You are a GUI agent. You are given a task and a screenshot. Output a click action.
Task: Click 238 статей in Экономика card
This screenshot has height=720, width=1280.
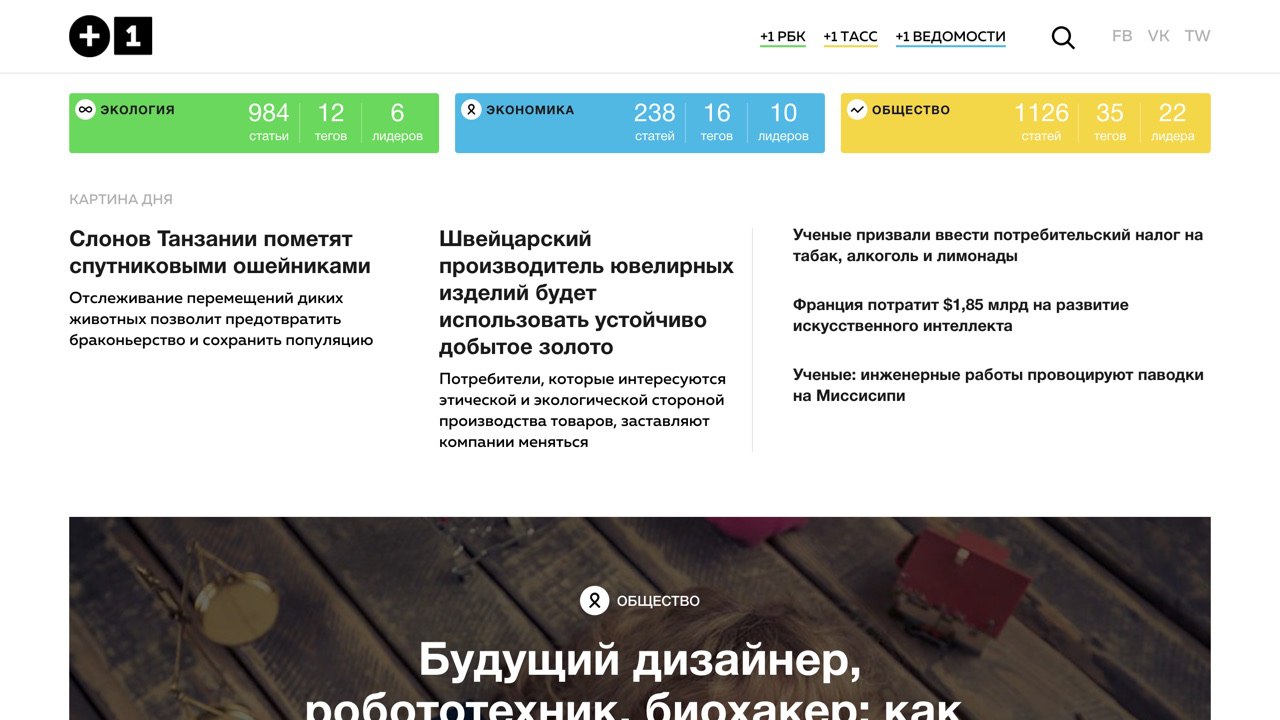click(x=655, y=122)
